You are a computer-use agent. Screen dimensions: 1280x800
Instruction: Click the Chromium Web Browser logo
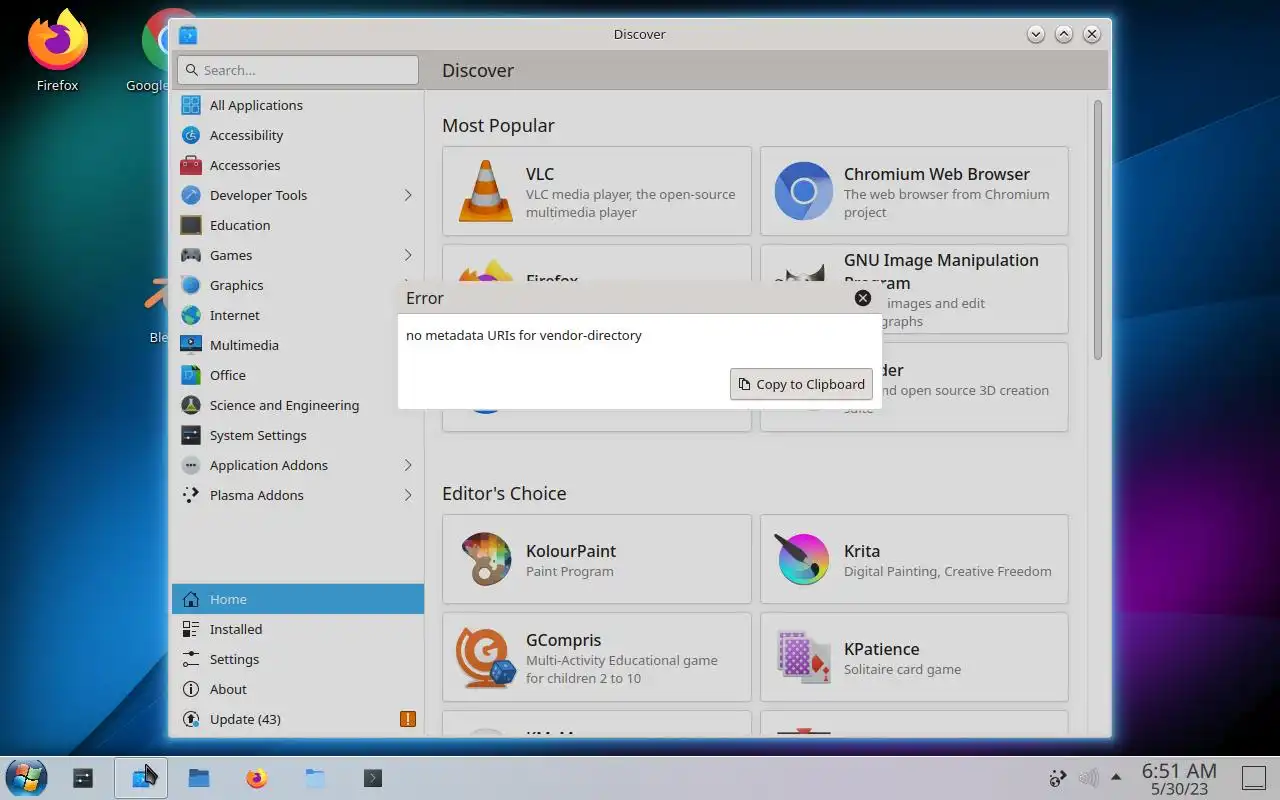(x=803, y=191)
